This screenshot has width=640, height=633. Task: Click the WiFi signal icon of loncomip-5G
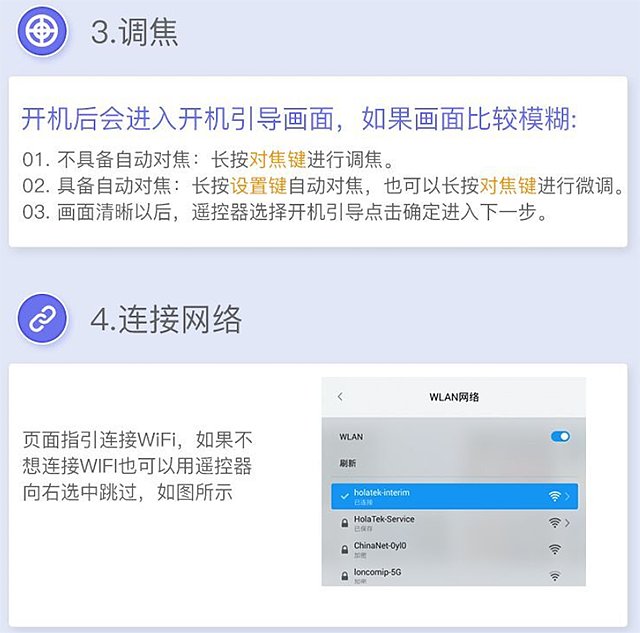[x=554, y=576]
